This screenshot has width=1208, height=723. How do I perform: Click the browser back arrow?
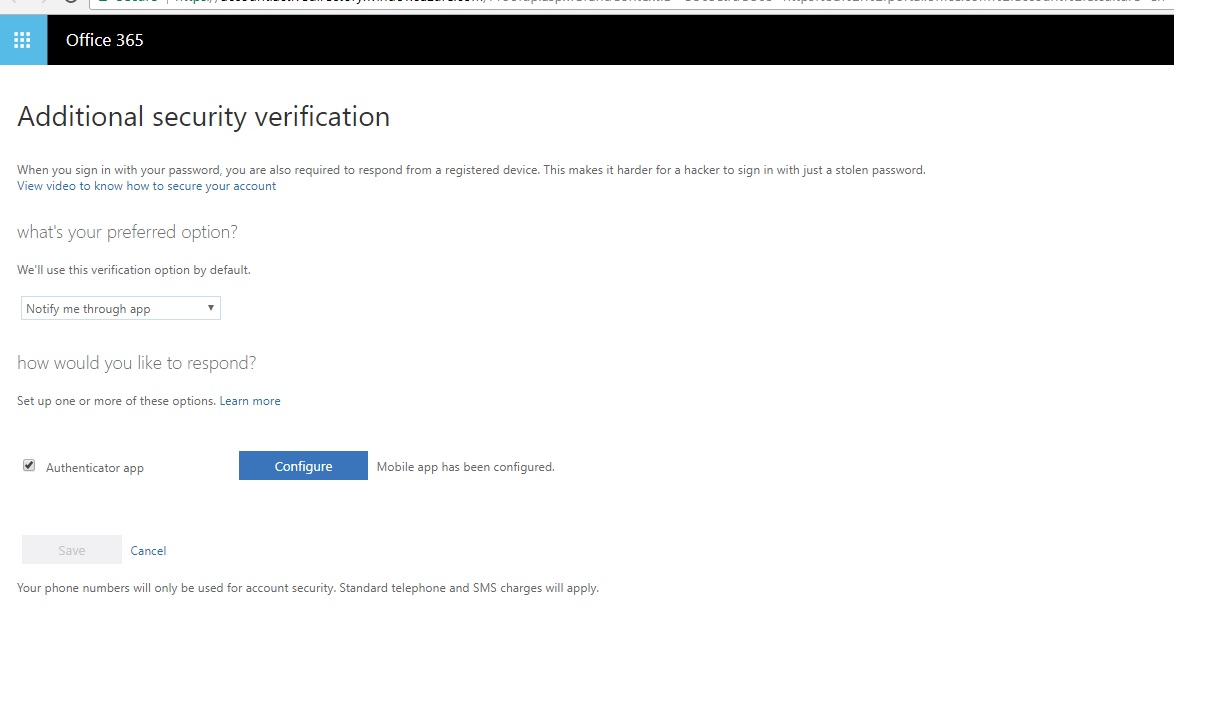pyautogui.click(x=14, y=4)
